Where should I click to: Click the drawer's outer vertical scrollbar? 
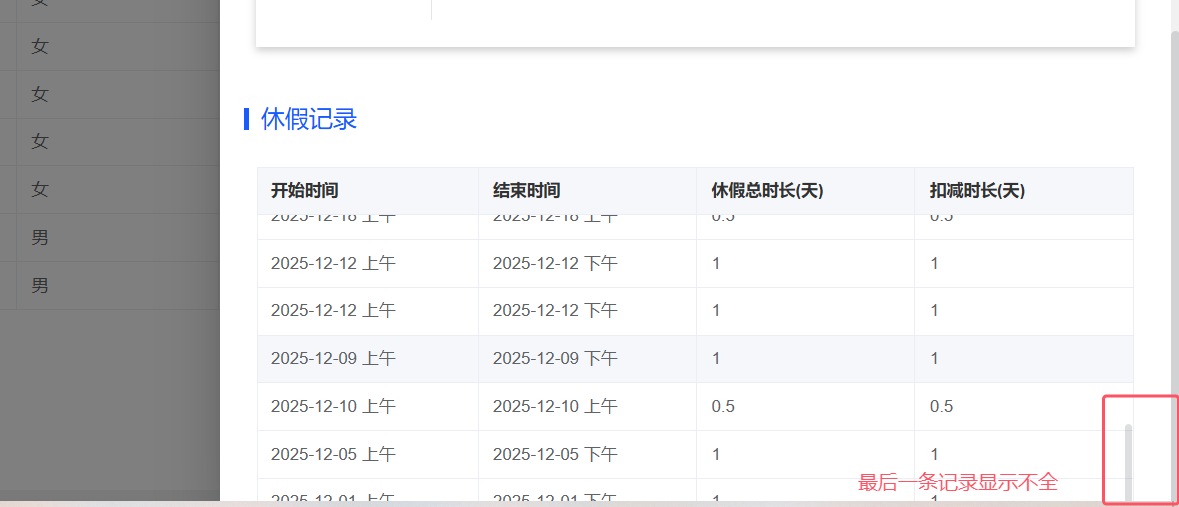(x=1174, y=250)
